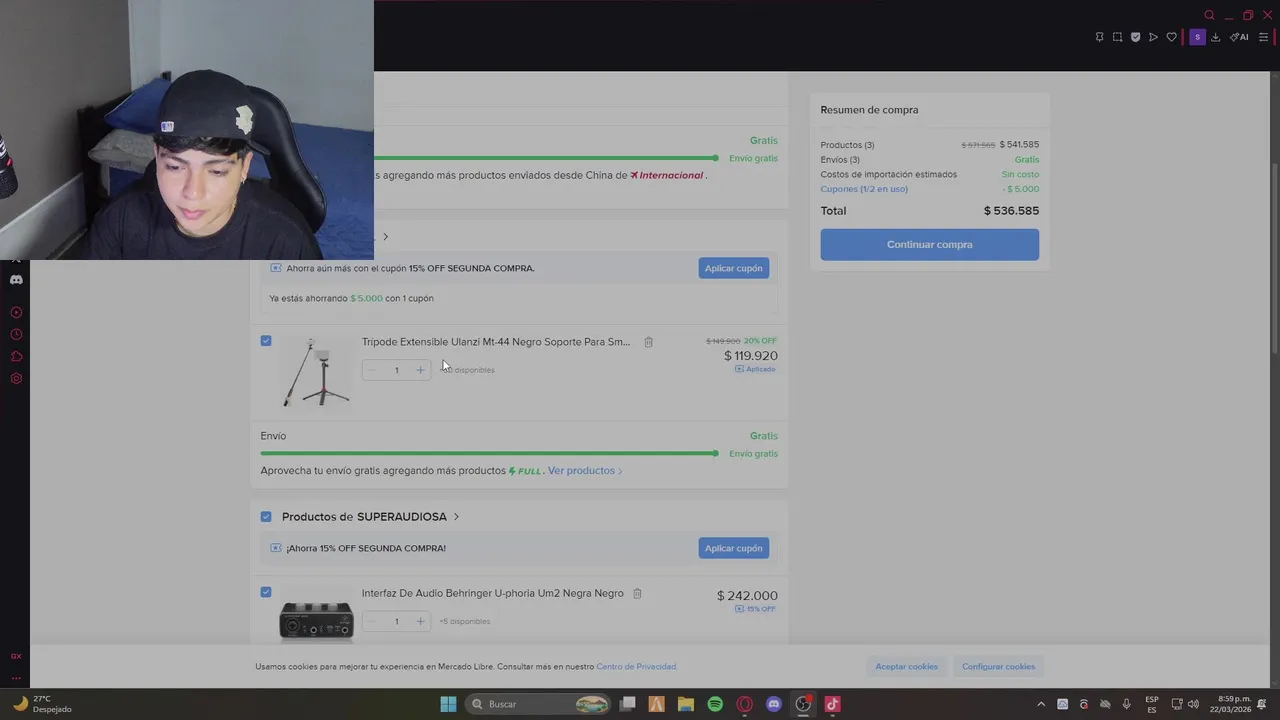Open the three-dots sidebar setup
This screenshot has height=720, width=1280.
[x=16, y=678]
